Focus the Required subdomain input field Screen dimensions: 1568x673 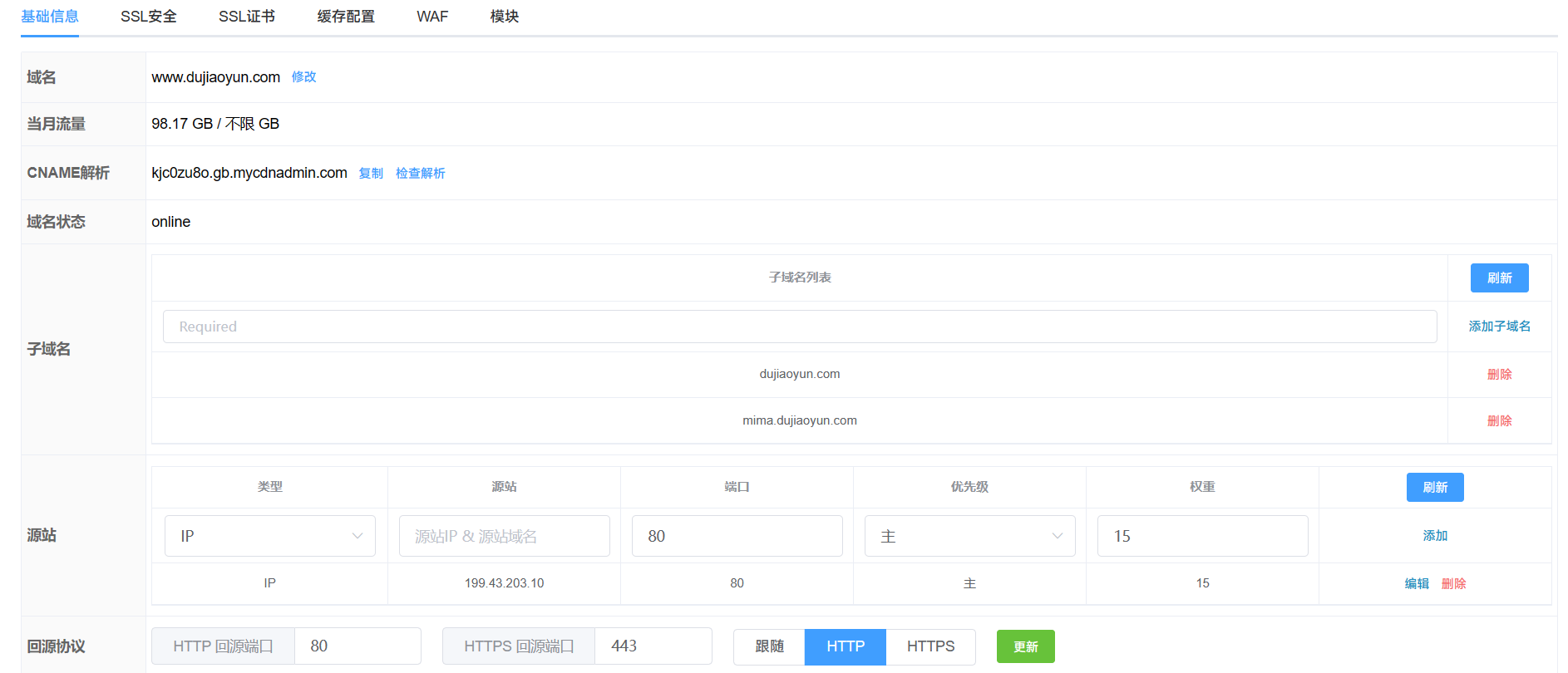click(x=800, y=327)
